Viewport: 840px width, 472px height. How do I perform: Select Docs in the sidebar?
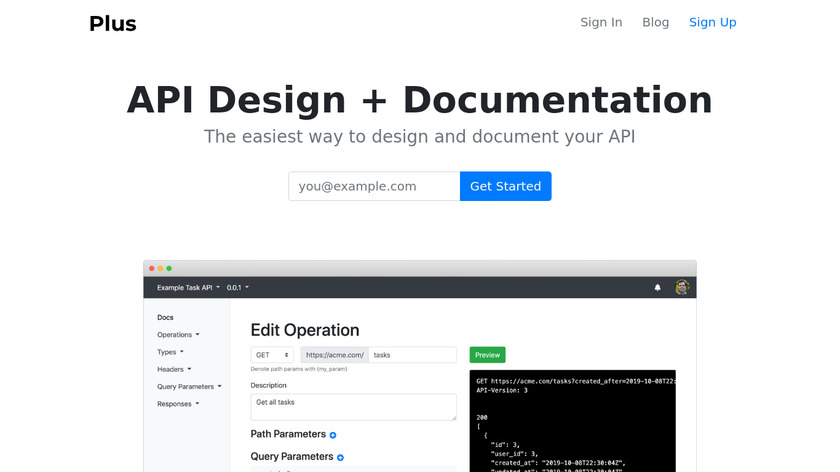(x=165, y=317)
